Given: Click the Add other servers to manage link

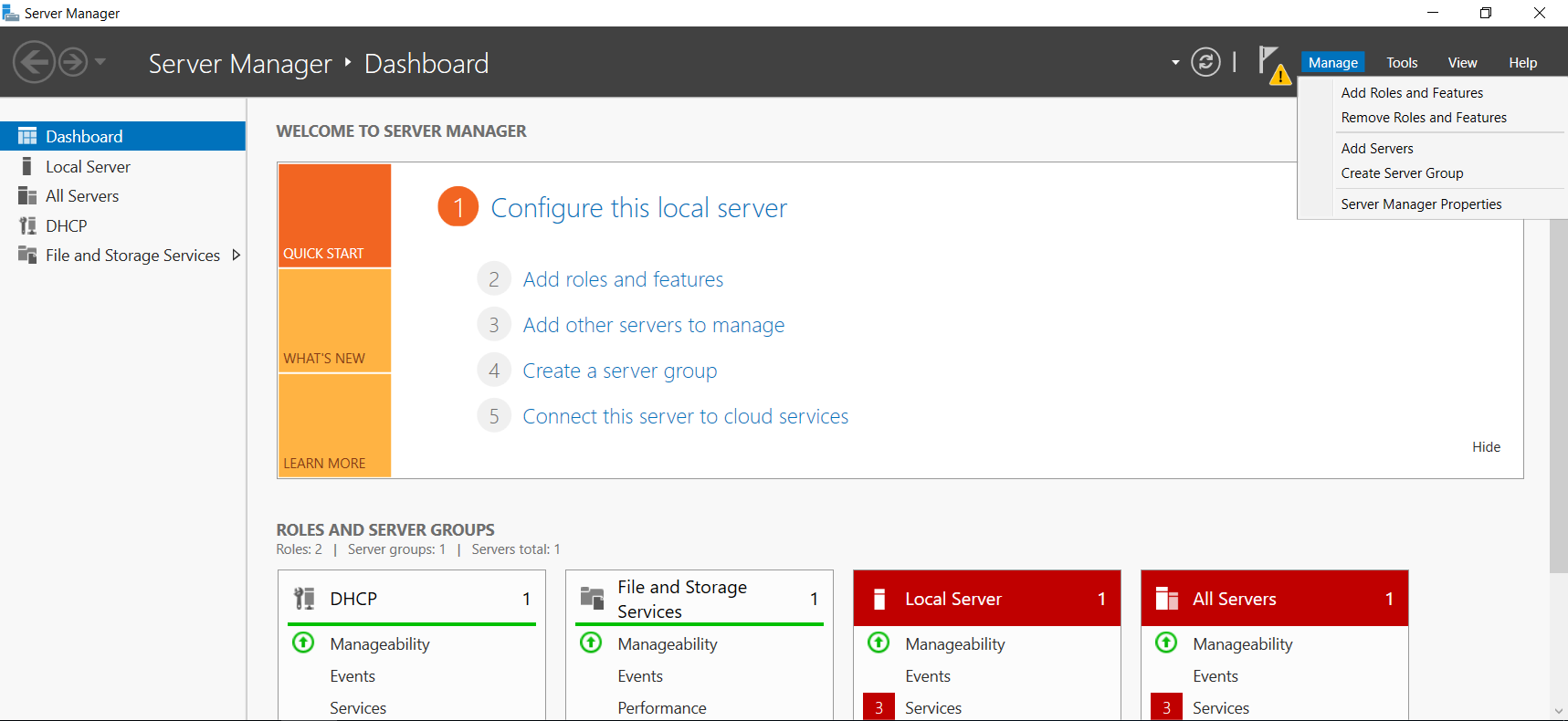Looking at the screenshot, I should 653,325.
